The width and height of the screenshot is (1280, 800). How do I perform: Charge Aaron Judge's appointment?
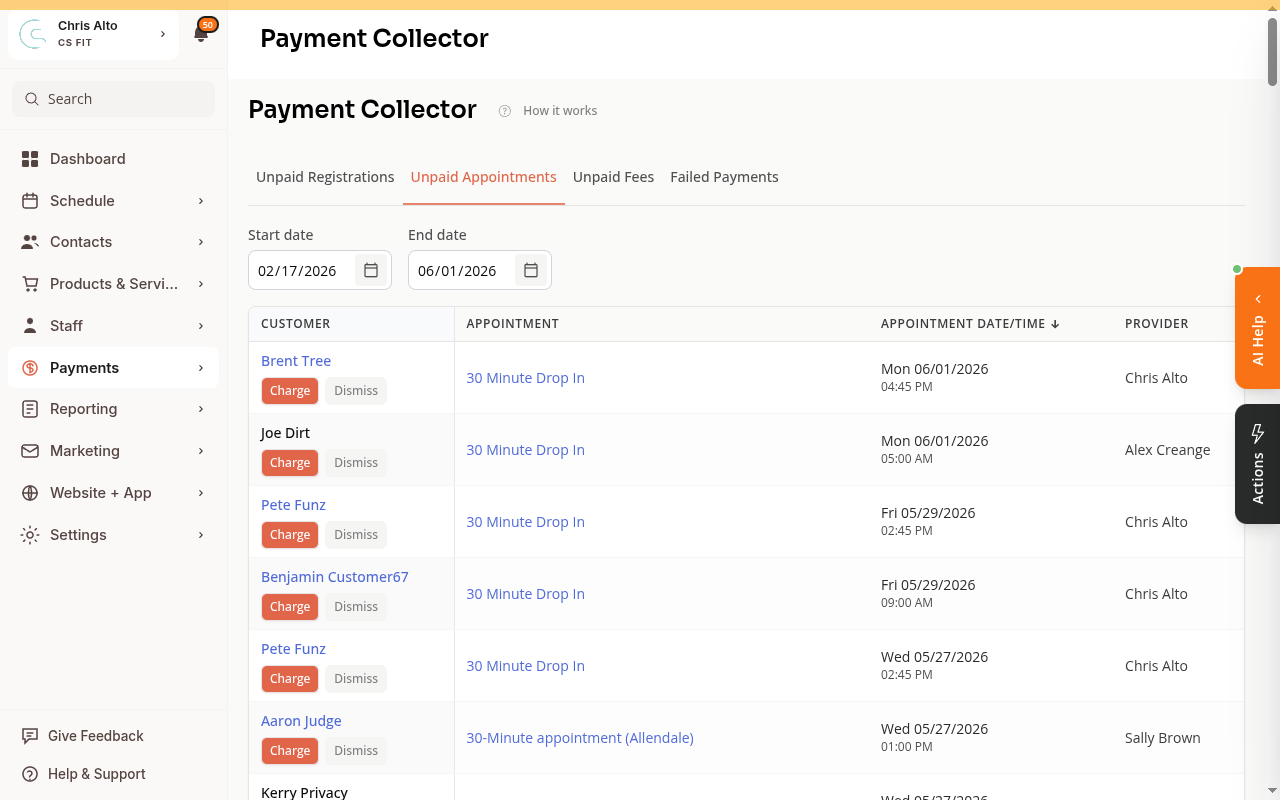(x=290, y=751)
